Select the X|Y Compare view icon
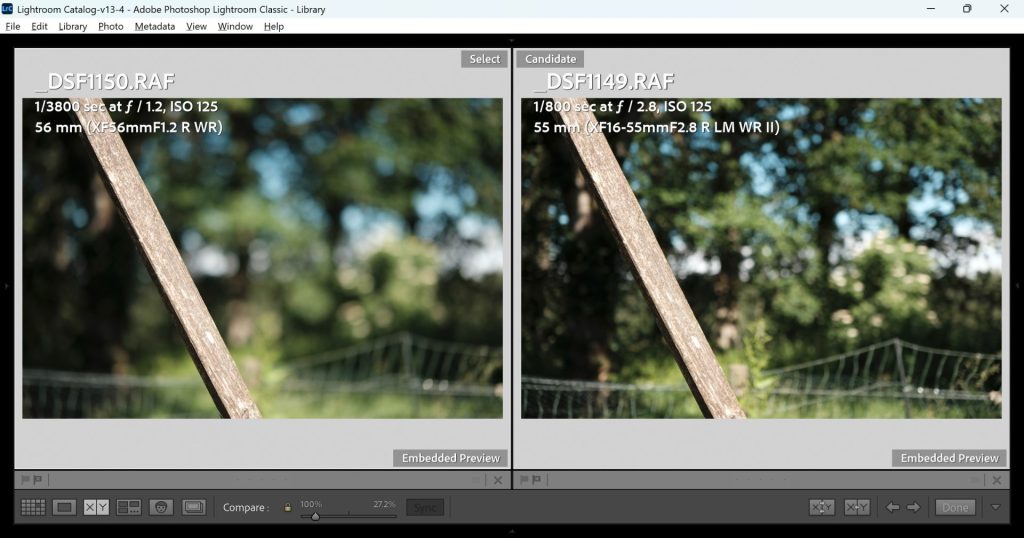The width and height of the screenshot is (1024, 538). (96, 507)
